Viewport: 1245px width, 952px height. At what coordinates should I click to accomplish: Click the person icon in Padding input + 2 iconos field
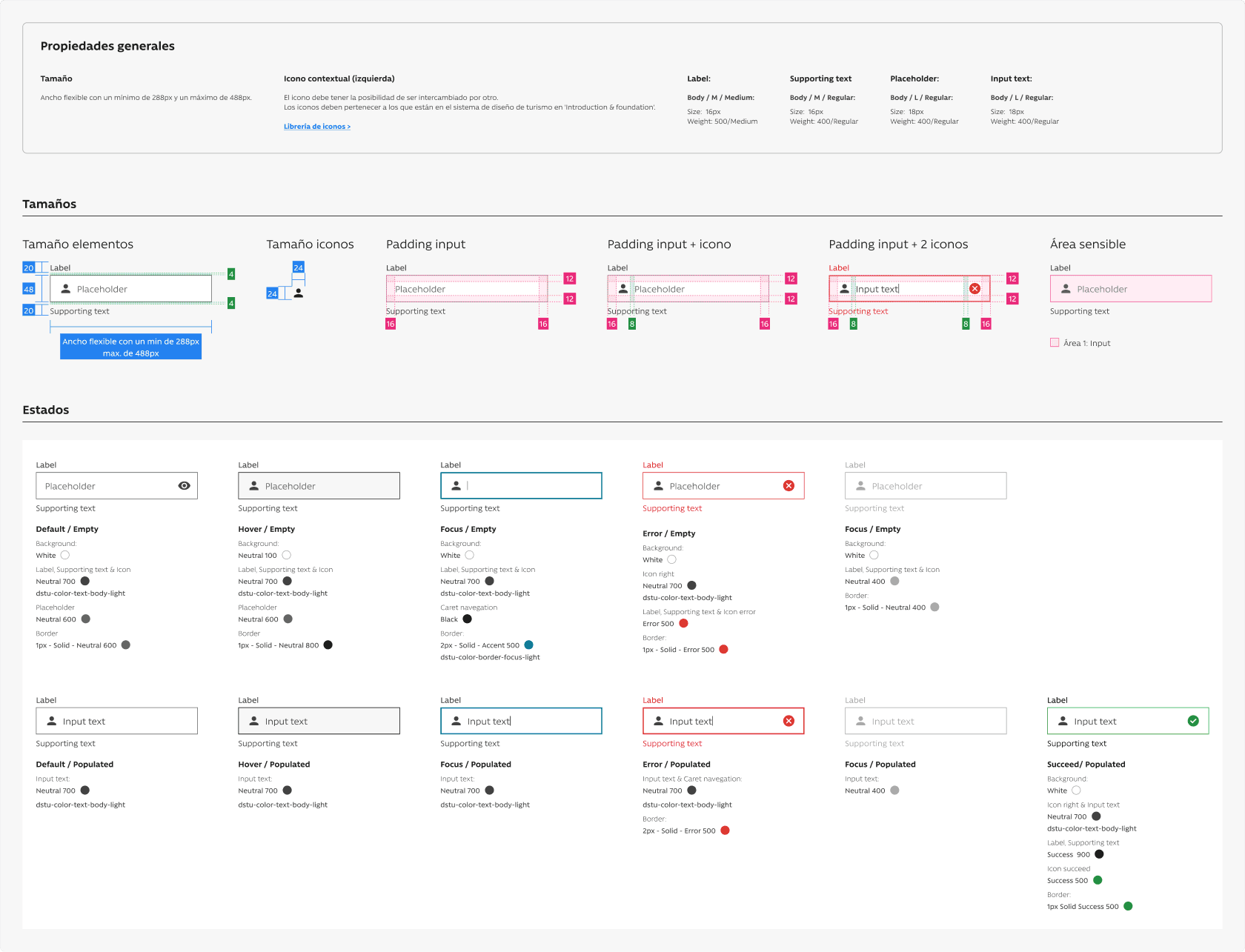coord(844,289)
